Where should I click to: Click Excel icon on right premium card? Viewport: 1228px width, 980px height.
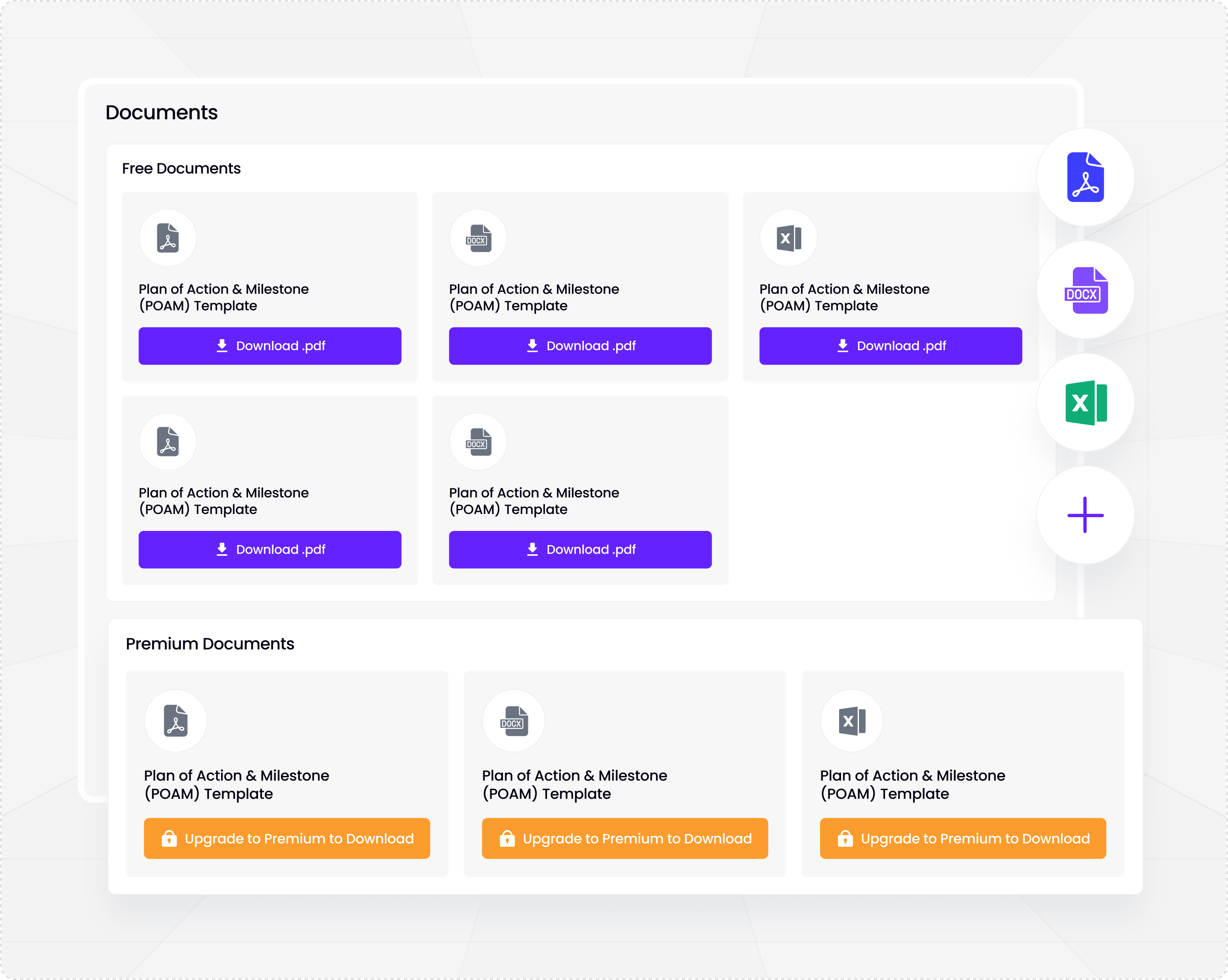(x=851, y=721)
